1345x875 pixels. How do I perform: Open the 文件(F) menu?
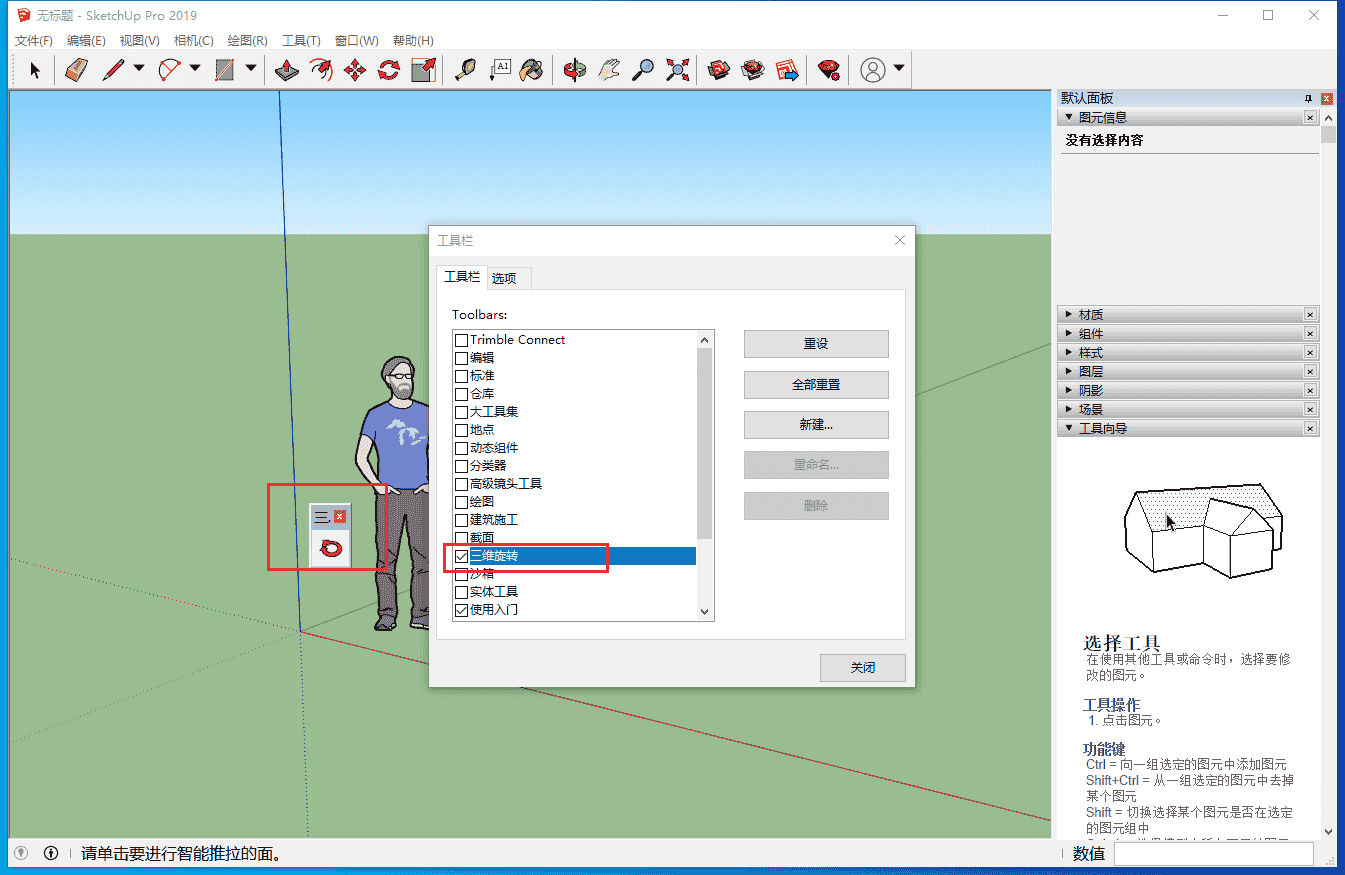pos(34,41)
